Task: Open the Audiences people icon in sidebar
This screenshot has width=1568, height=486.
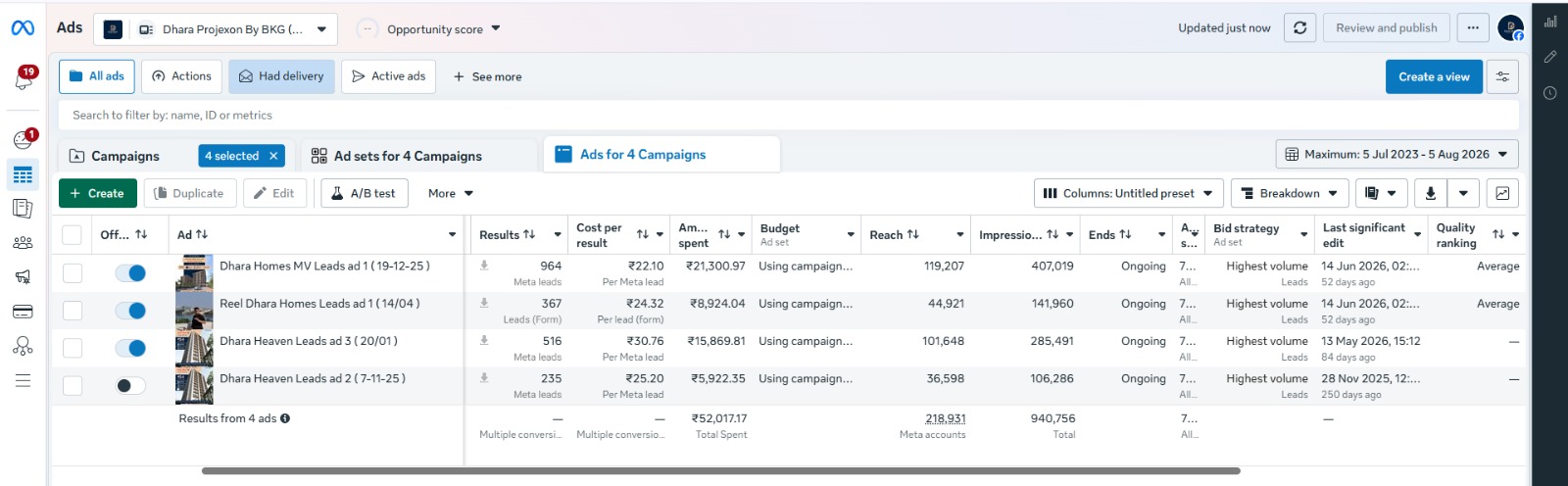Action: coord(24,242)
